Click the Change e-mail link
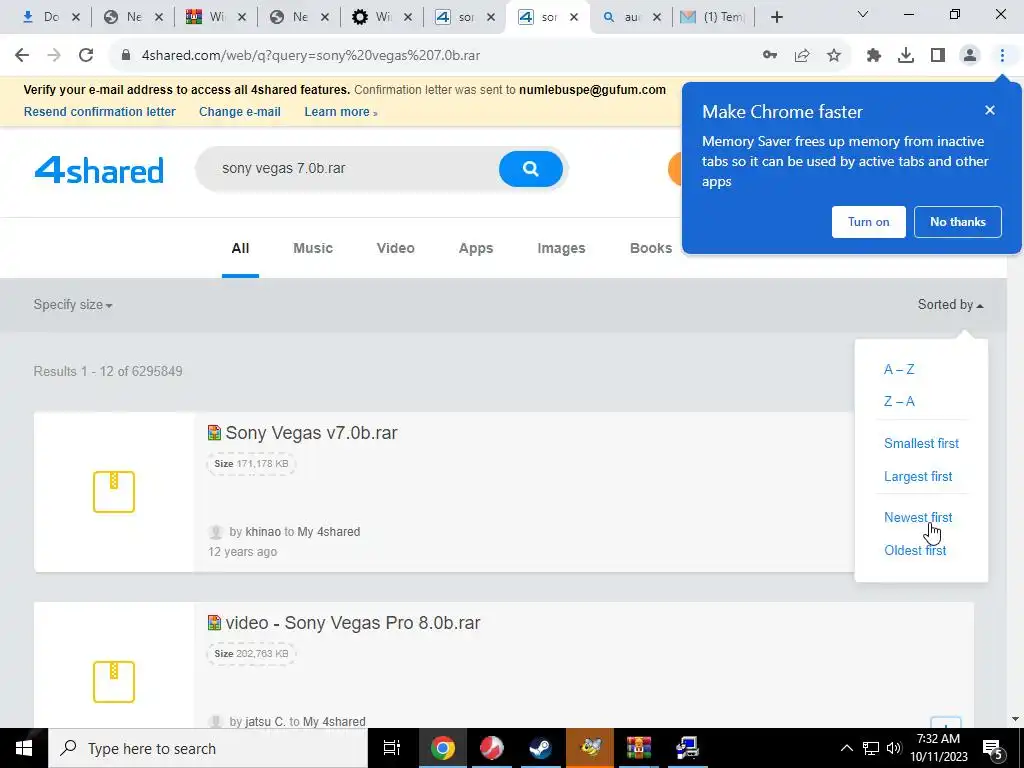The width and height of the screenshot is (1024, 768). (x=240, y=112)
